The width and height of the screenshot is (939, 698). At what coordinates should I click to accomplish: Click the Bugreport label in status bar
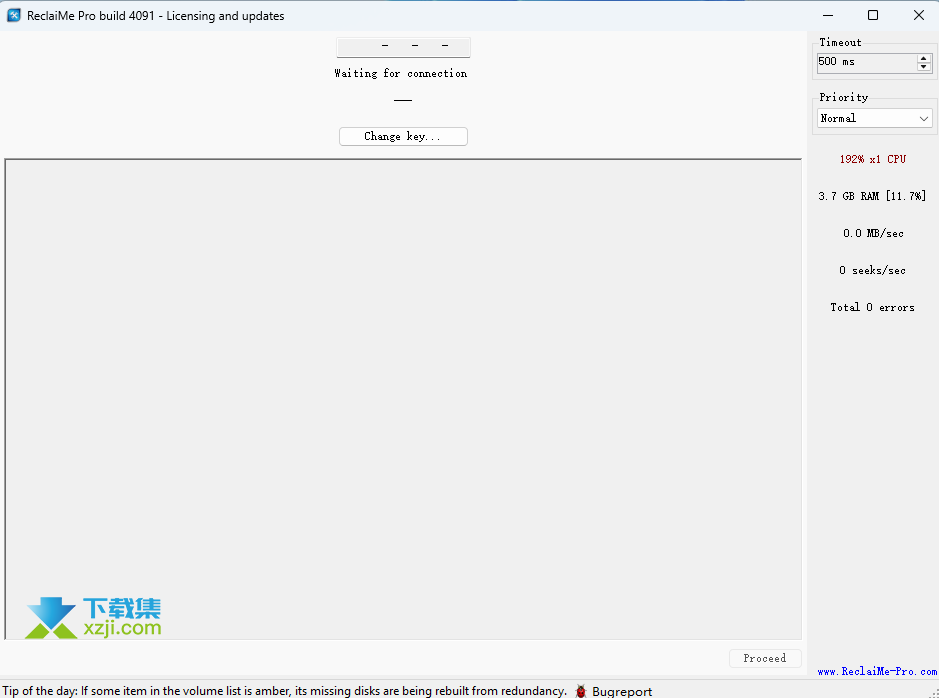622,691
